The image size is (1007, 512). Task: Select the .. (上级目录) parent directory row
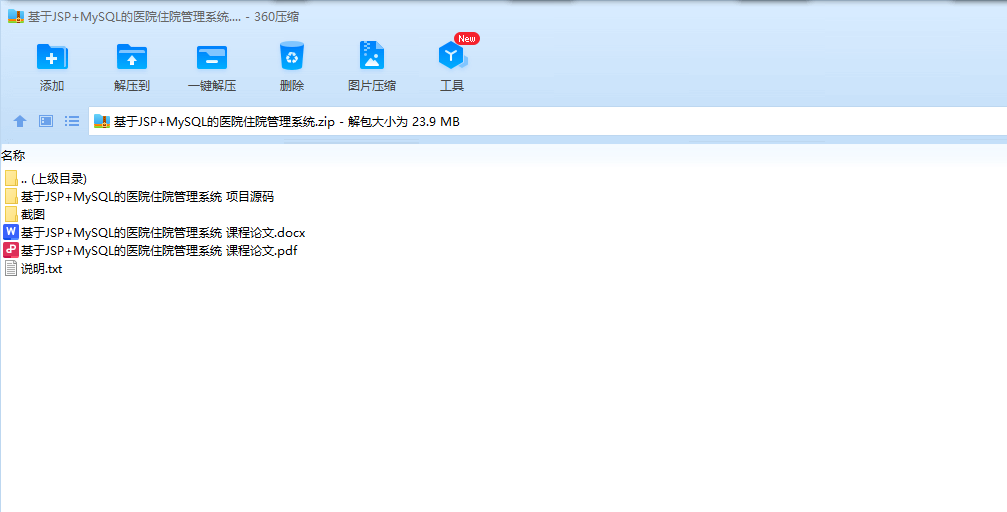[x=45, y=179]
